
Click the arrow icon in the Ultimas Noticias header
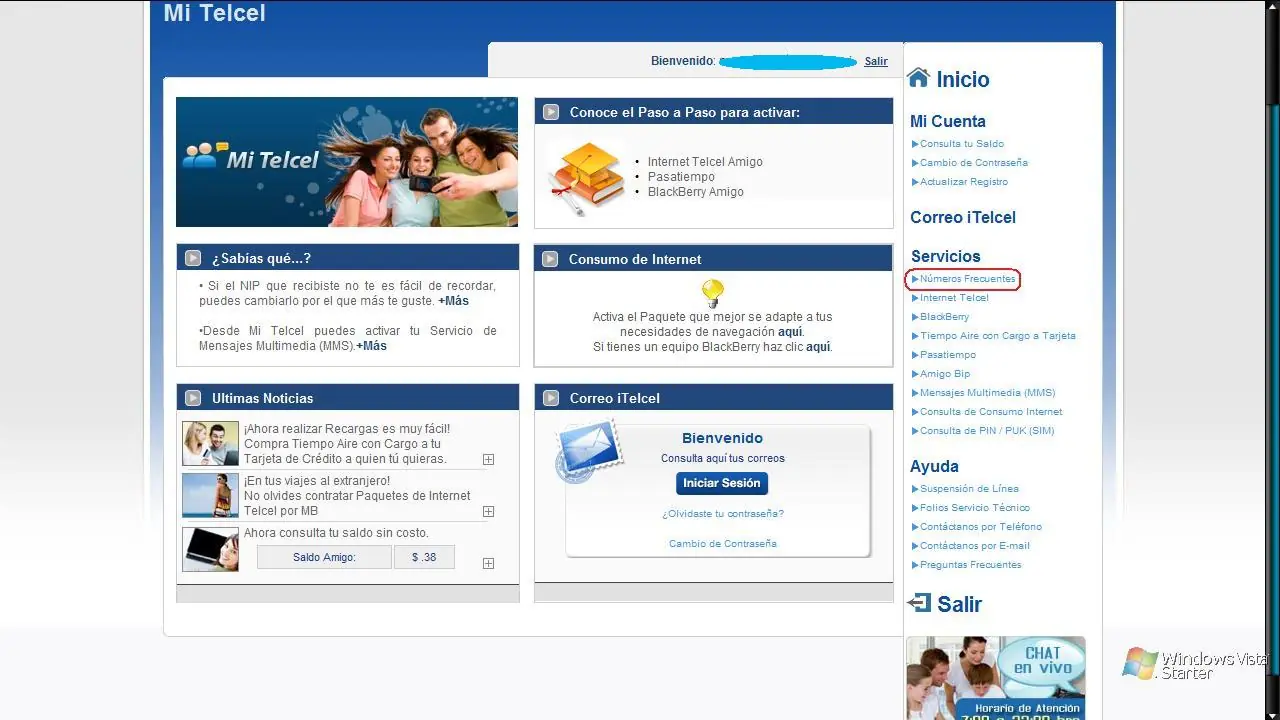(193, 398)
